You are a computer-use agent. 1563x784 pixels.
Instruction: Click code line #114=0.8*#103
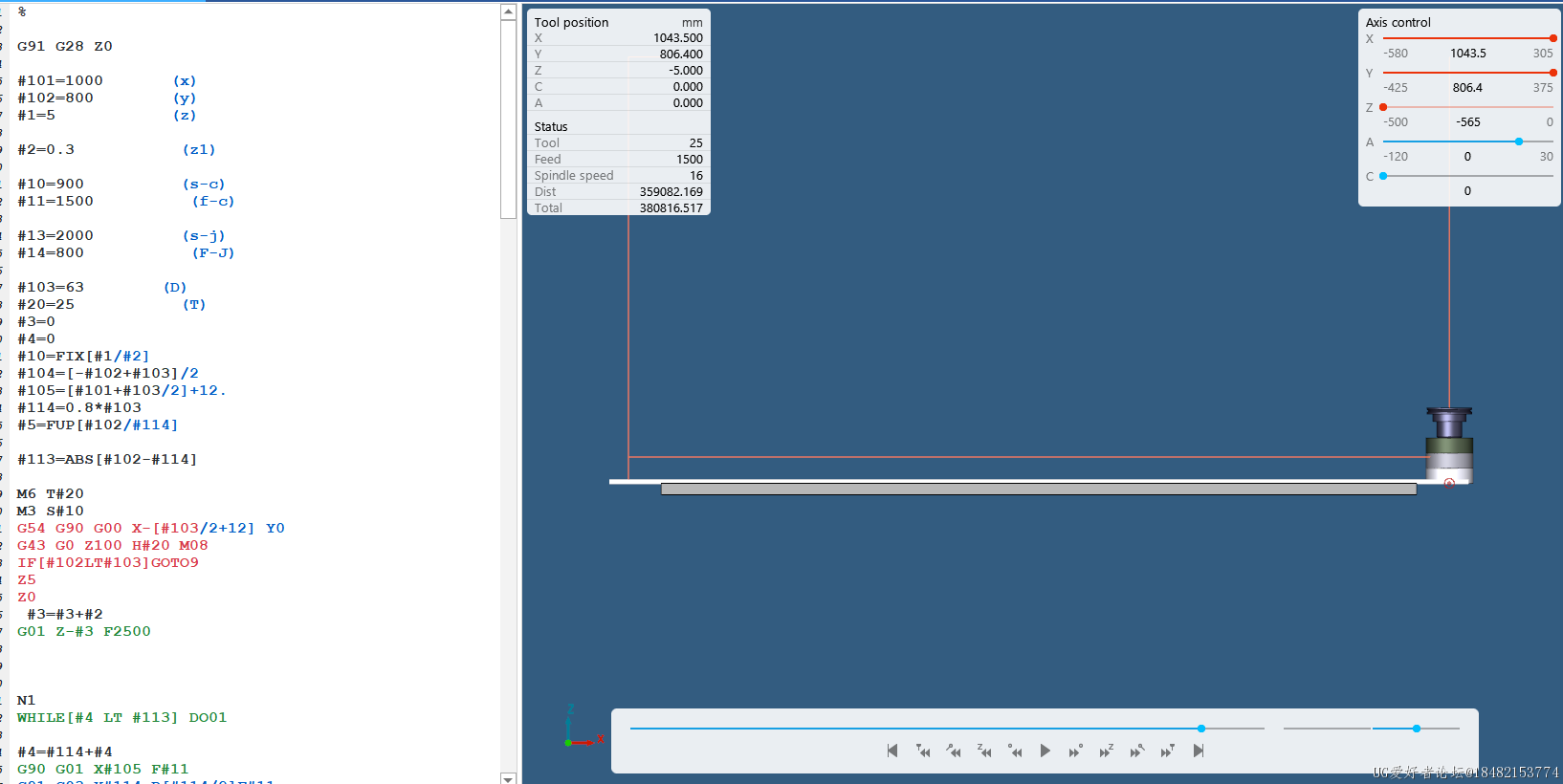(x=79, y=407)
